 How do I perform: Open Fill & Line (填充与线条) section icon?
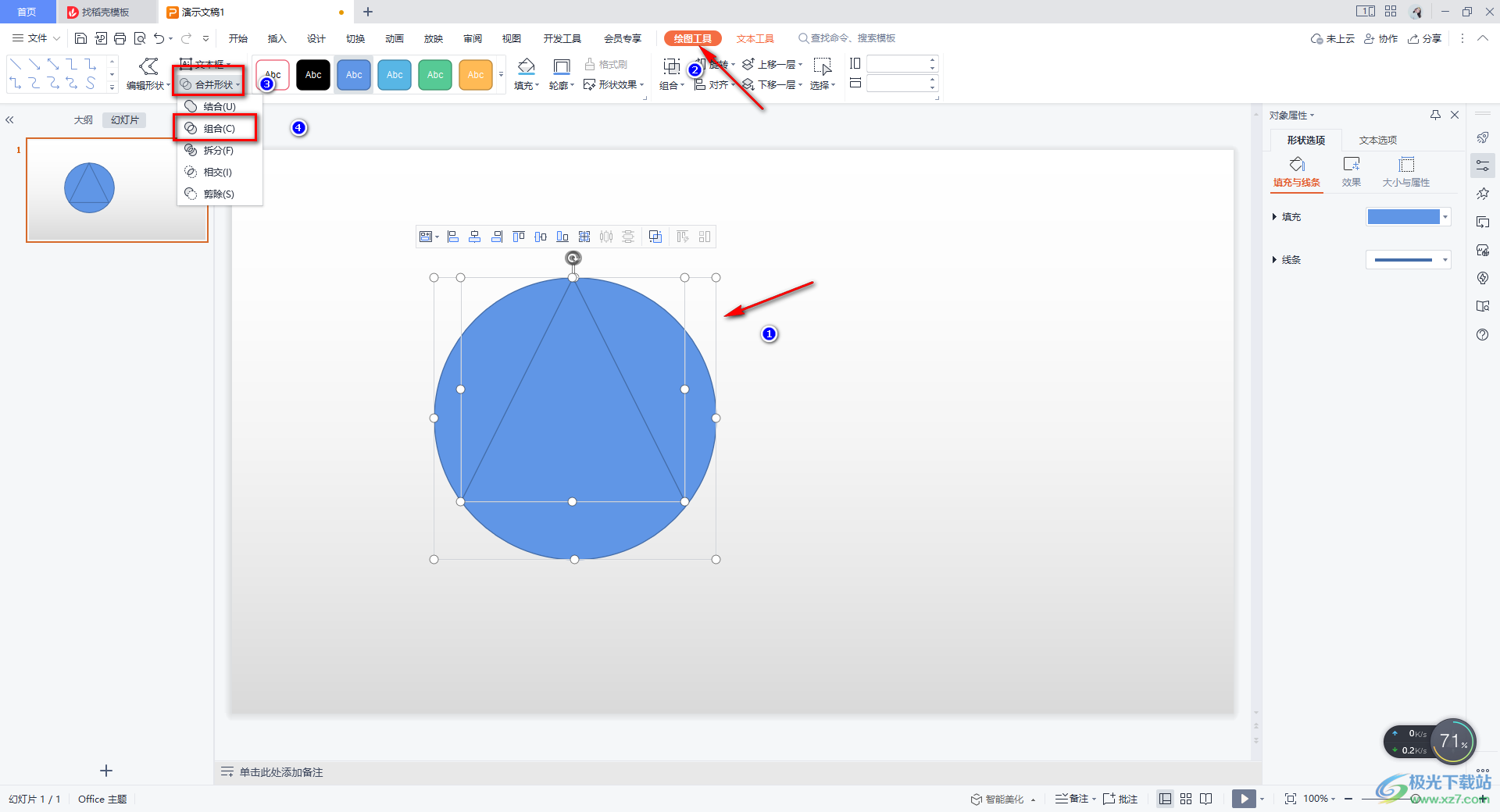(x=1297, y=164)
